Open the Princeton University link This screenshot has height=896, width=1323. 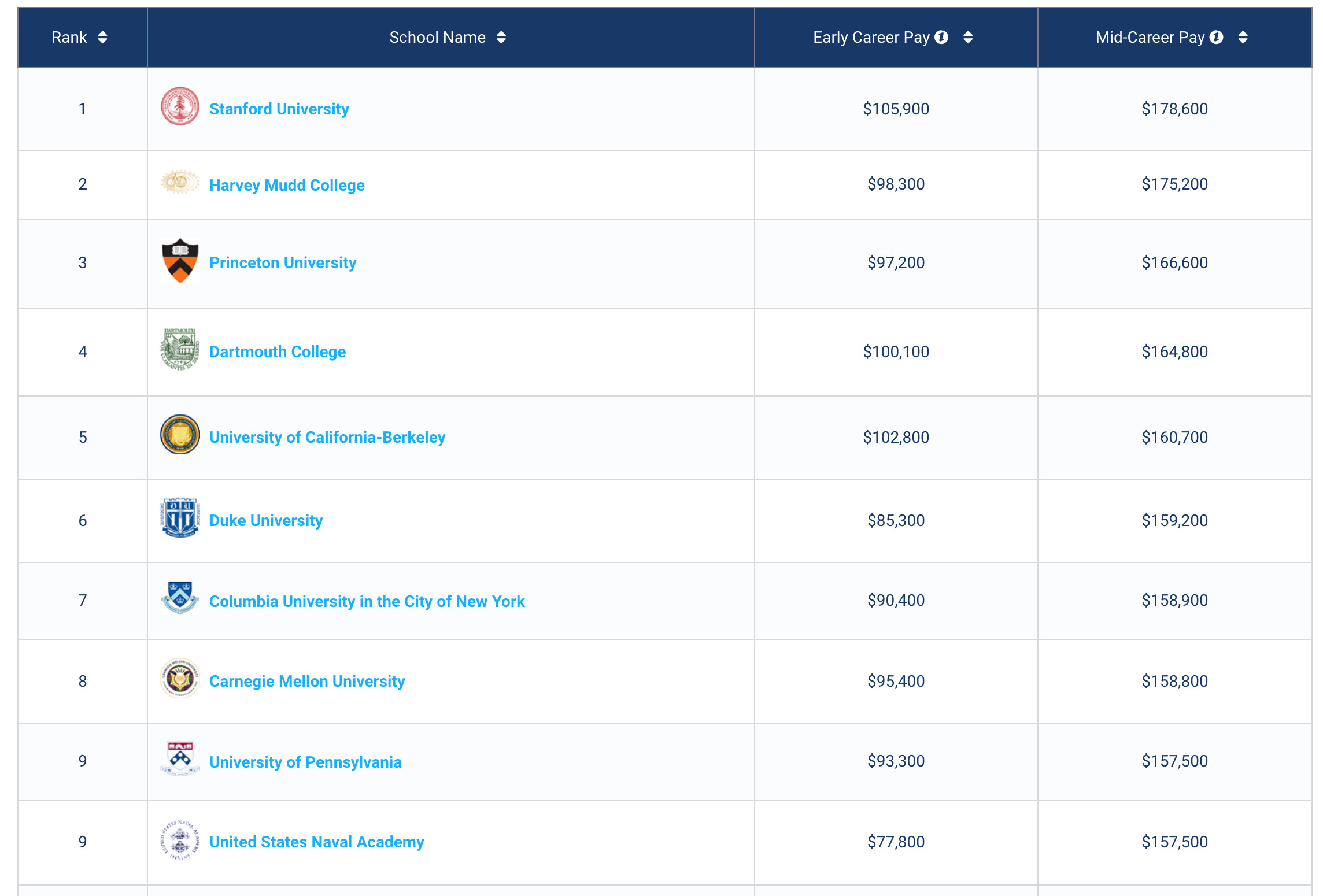click(283, 262)
